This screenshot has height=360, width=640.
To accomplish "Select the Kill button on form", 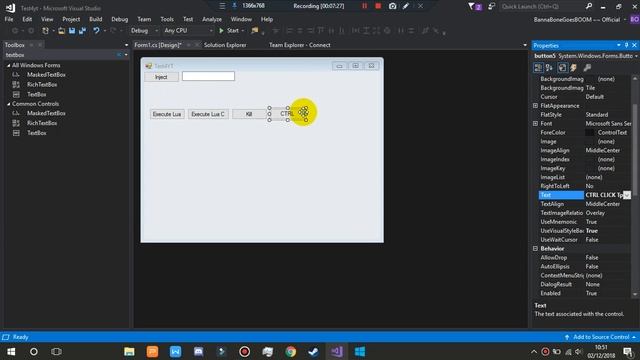I will pos(249,114).
